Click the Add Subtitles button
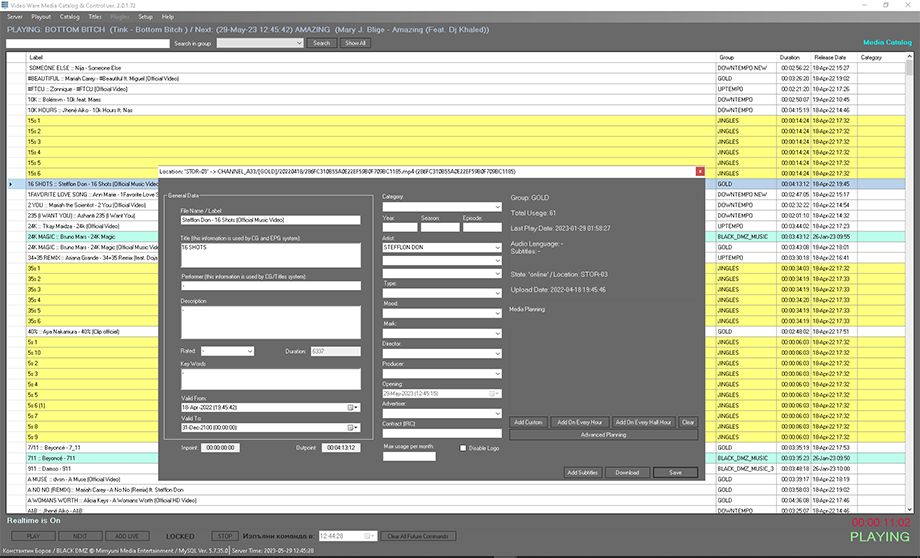Viewport: 920px width, 558px height. pyautogui.click(x=582, y=472)
